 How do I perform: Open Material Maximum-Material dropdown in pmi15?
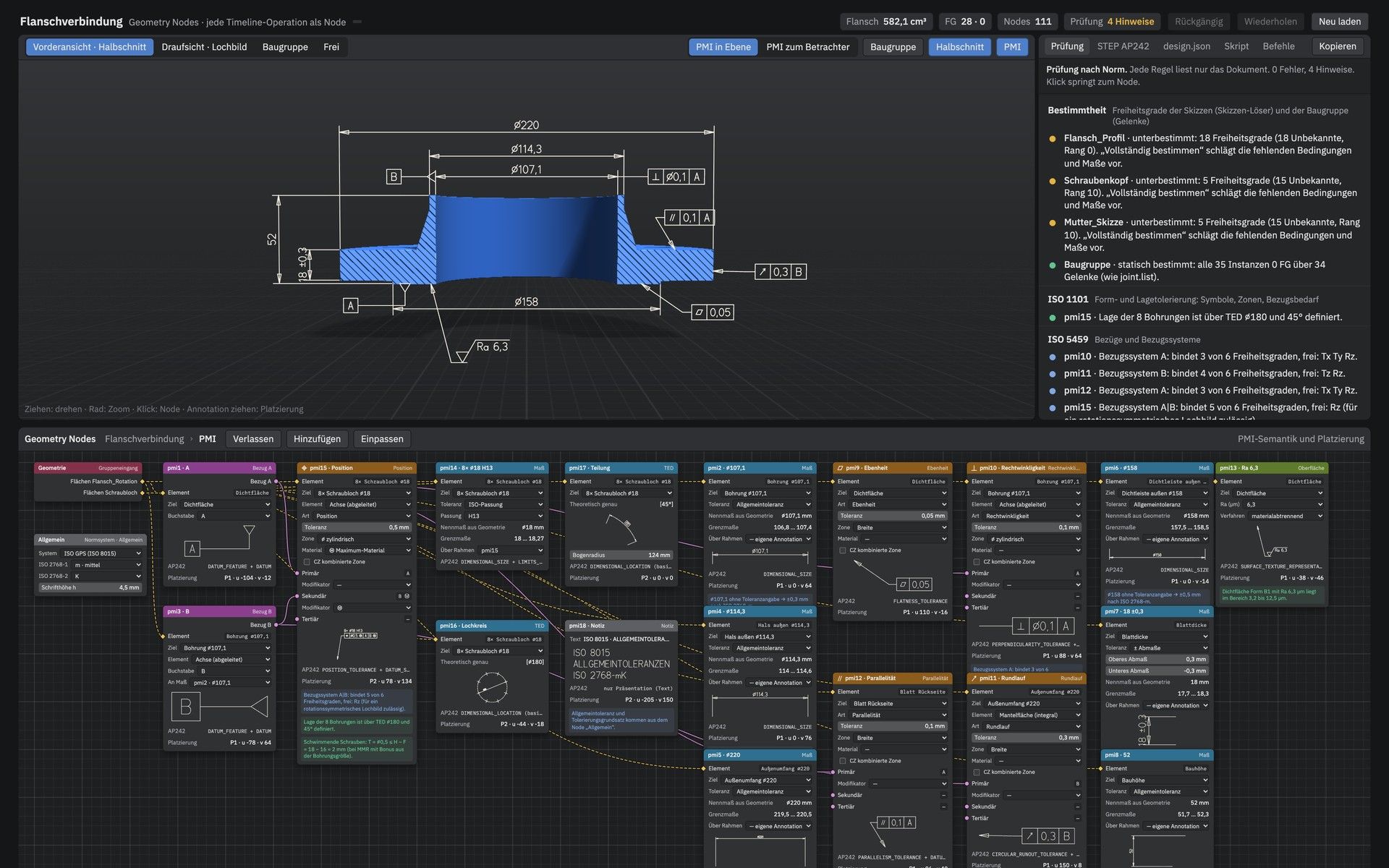coord(369,550)
